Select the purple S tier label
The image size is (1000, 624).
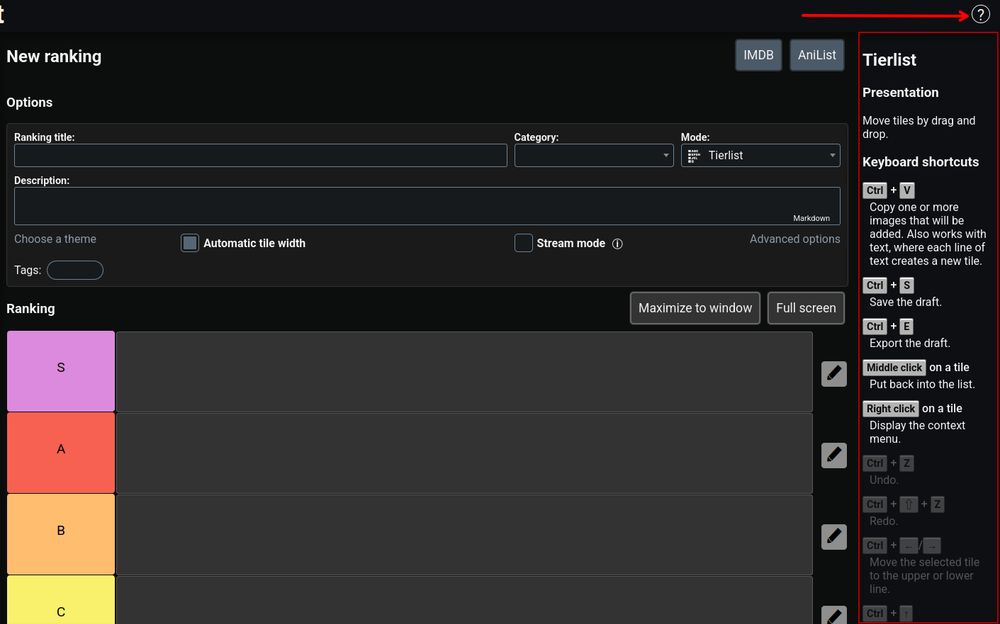[61, 371]
